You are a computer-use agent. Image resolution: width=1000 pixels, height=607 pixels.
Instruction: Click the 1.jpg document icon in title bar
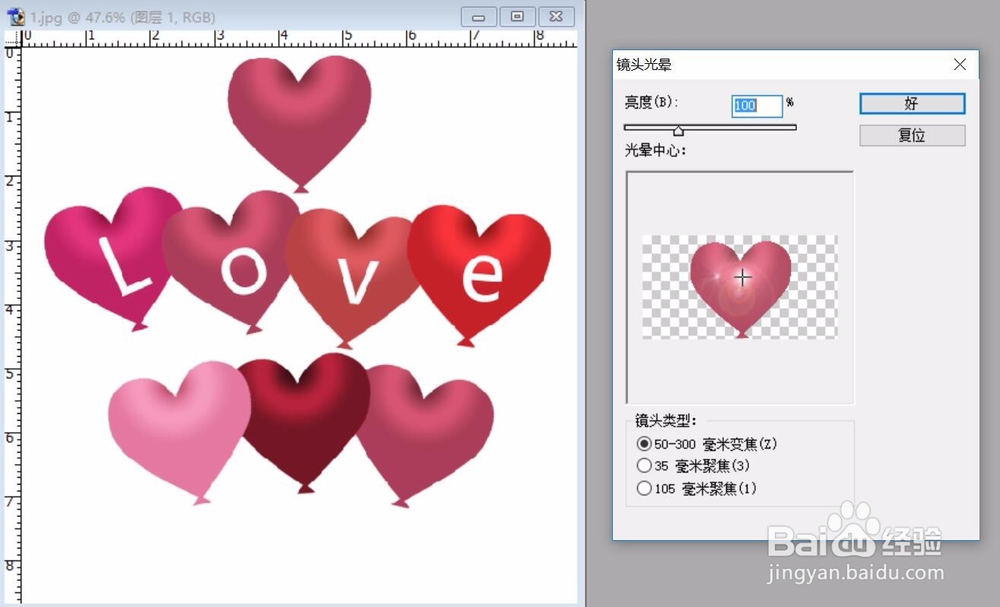14,15
